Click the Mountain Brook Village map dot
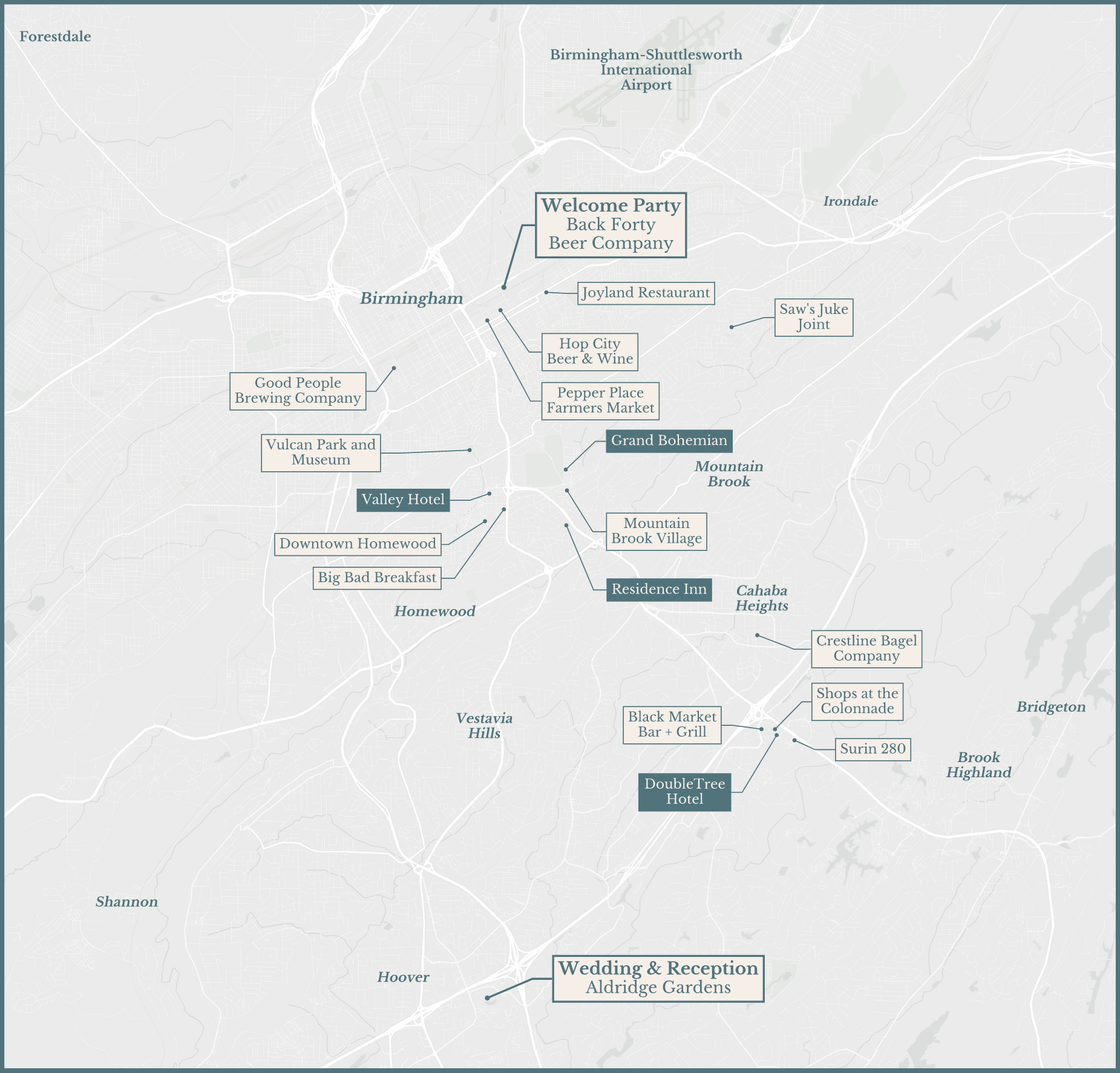The width and height of the screenshot is (1120, 1073). coord(567,491)
